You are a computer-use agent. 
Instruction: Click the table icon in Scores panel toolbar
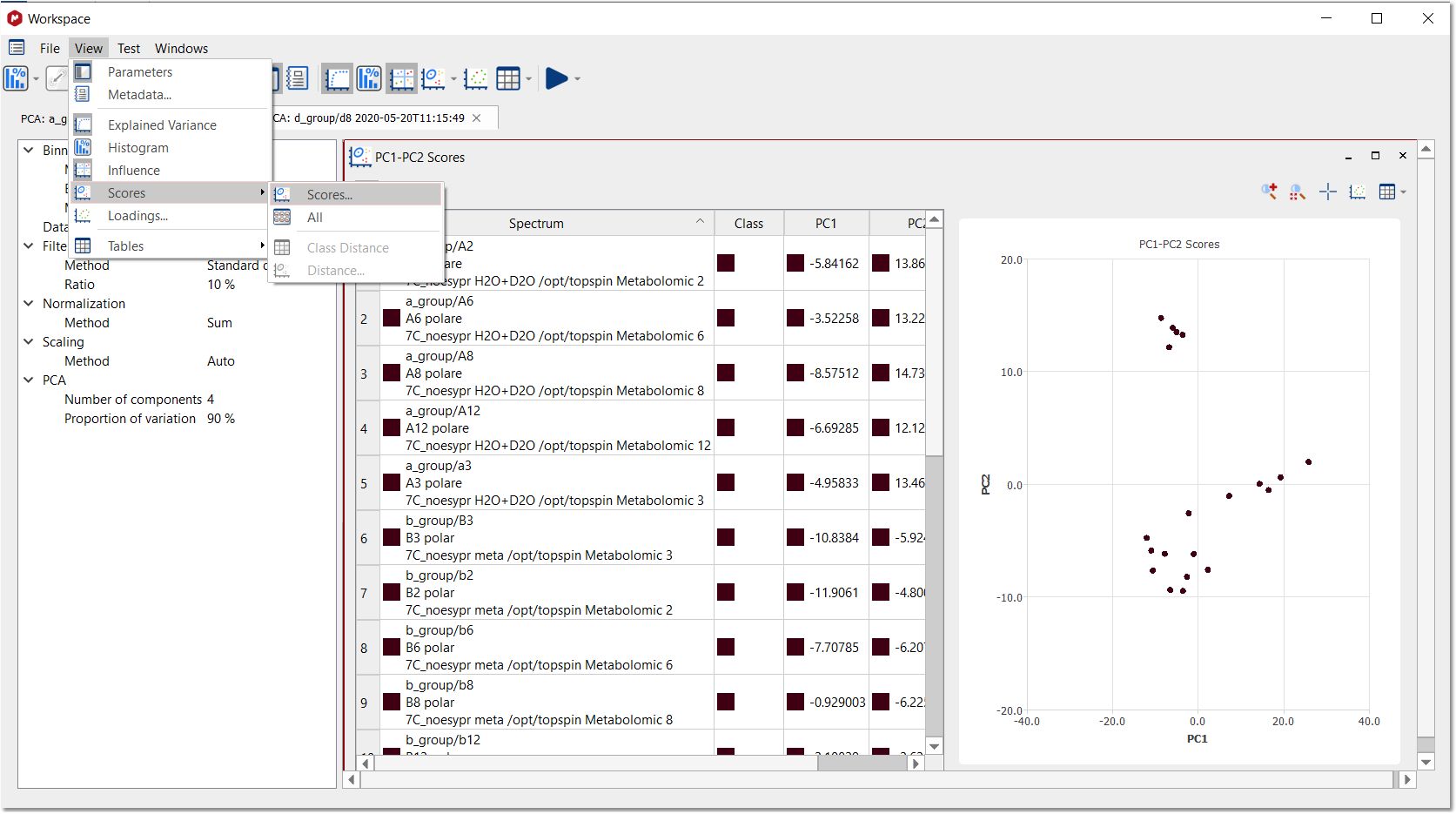(x=1387, y=192)
